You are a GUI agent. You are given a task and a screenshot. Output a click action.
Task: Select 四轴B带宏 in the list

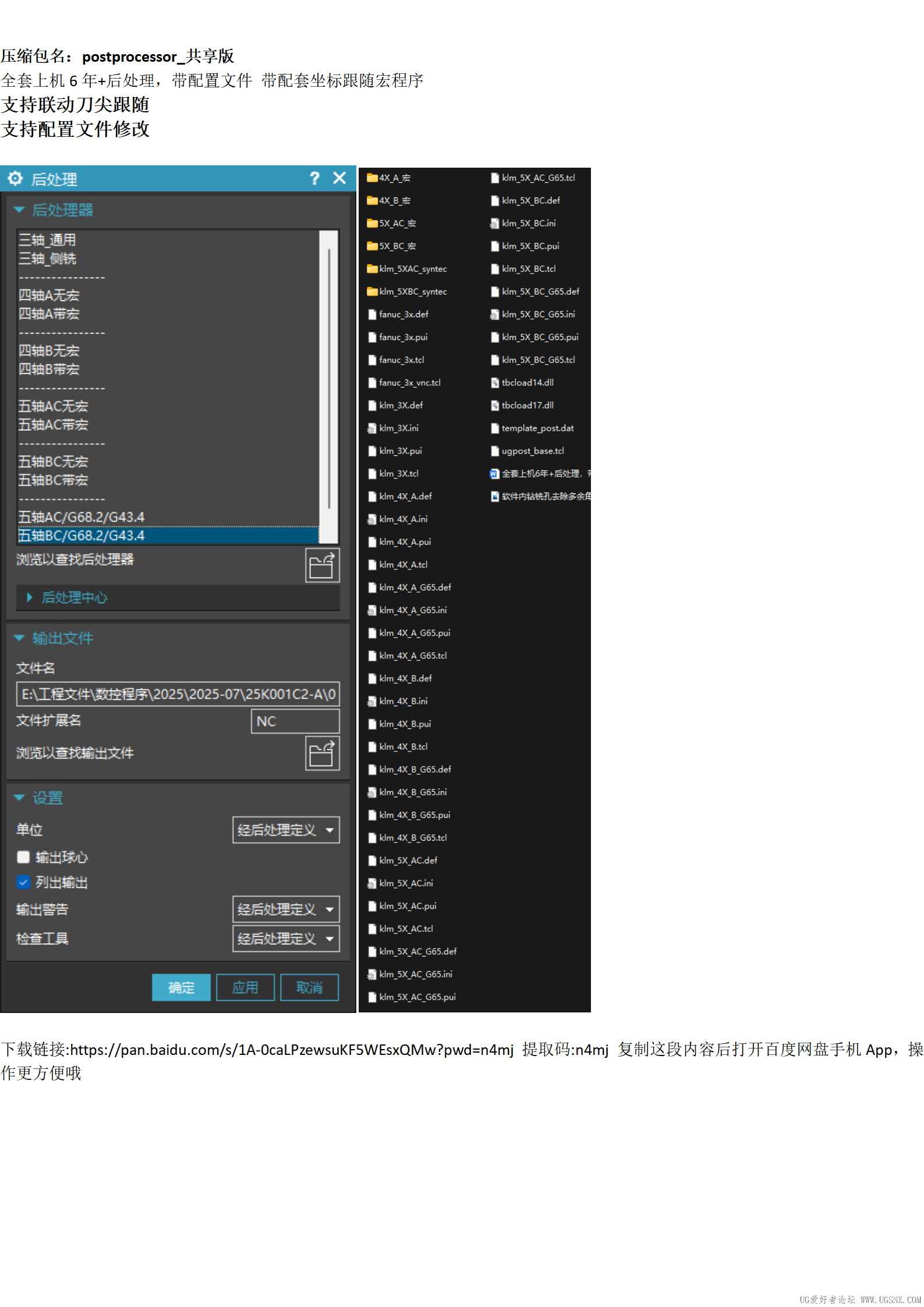pos(49,369)
